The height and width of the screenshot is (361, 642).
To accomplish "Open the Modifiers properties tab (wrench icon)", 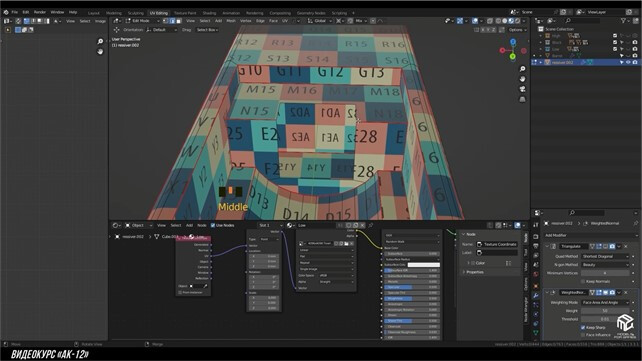I will pyautogui.click(x=536, y=296).
